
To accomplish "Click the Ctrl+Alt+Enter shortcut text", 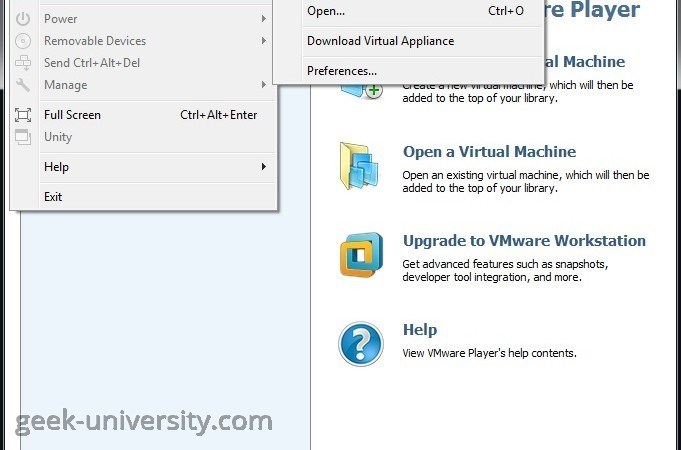I will (x=218, y=115).
